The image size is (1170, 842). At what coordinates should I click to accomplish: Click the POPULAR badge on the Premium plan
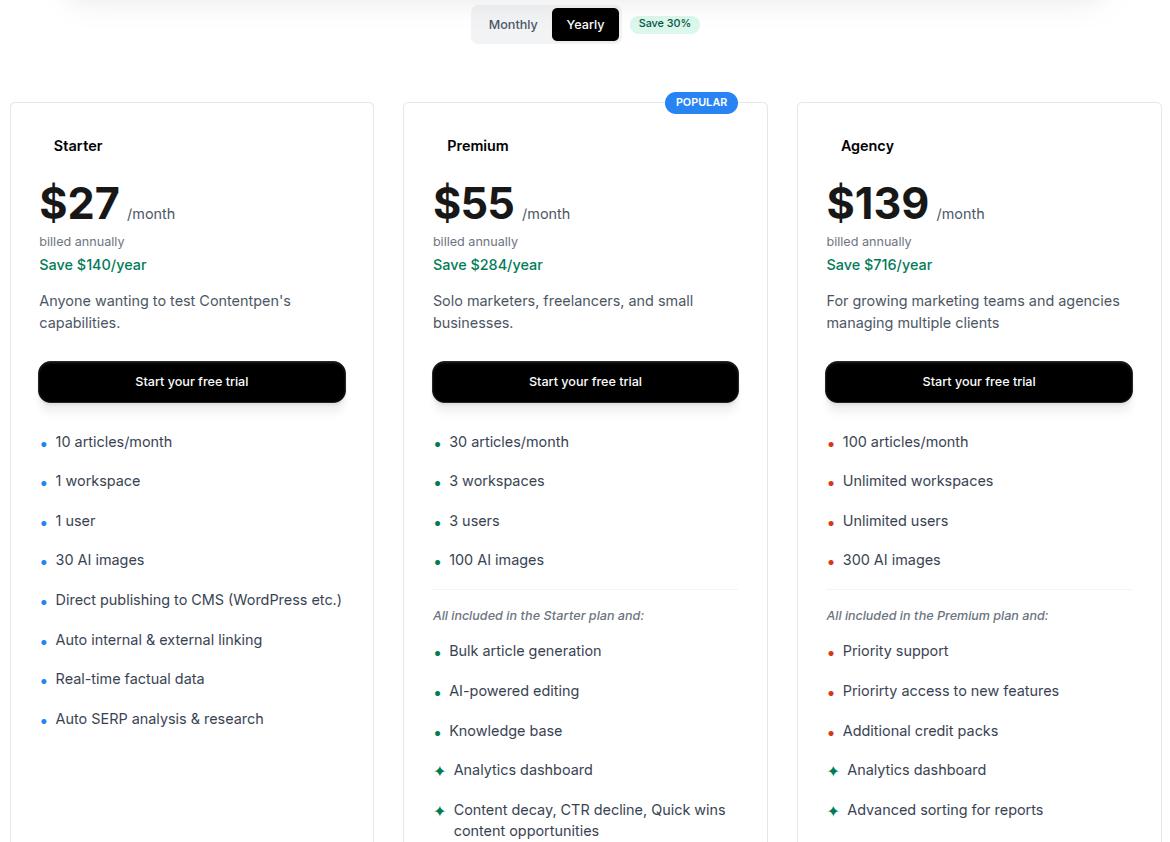pyautogui.click(x=701, y=102)
